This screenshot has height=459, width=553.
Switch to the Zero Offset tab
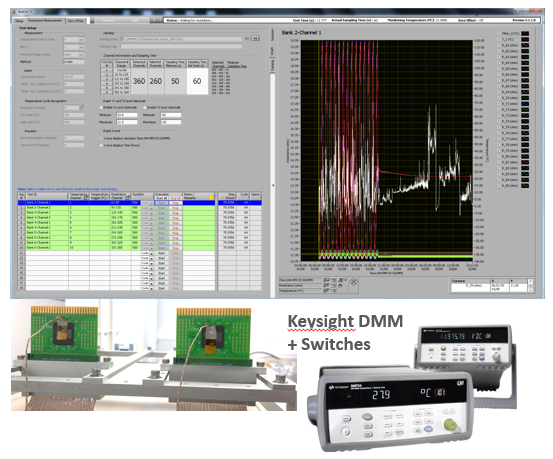click(75, 21)
